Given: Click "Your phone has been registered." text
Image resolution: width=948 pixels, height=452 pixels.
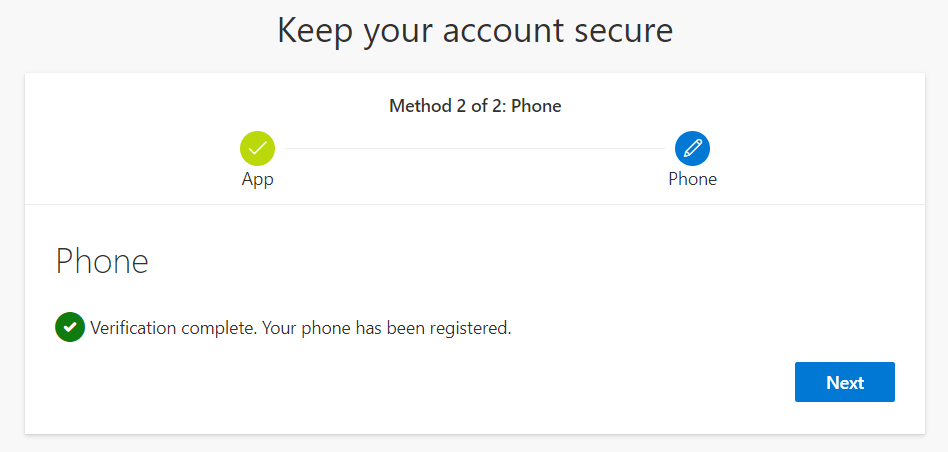Looking at the screenshot, I should pyautogui.click(x=387, y=328).
